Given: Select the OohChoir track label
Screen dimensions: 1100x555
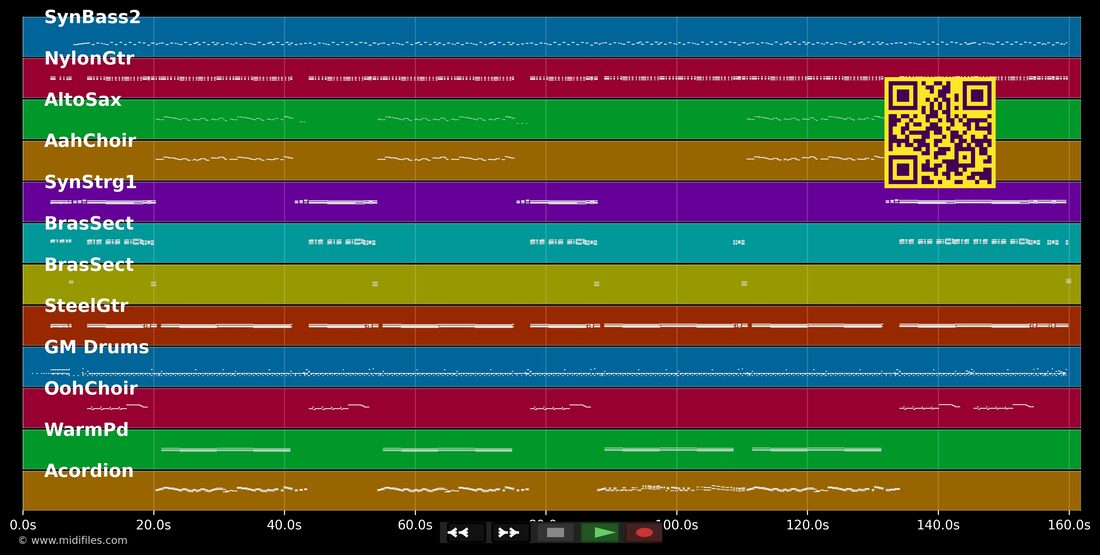Looking at the screenshot, I should [x=90, y=388].
